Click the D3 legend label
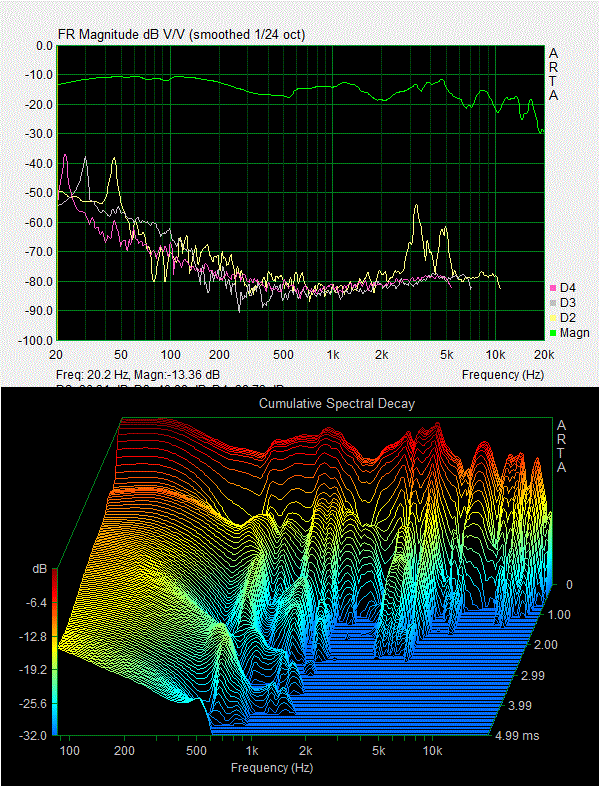 click(568, 303)
